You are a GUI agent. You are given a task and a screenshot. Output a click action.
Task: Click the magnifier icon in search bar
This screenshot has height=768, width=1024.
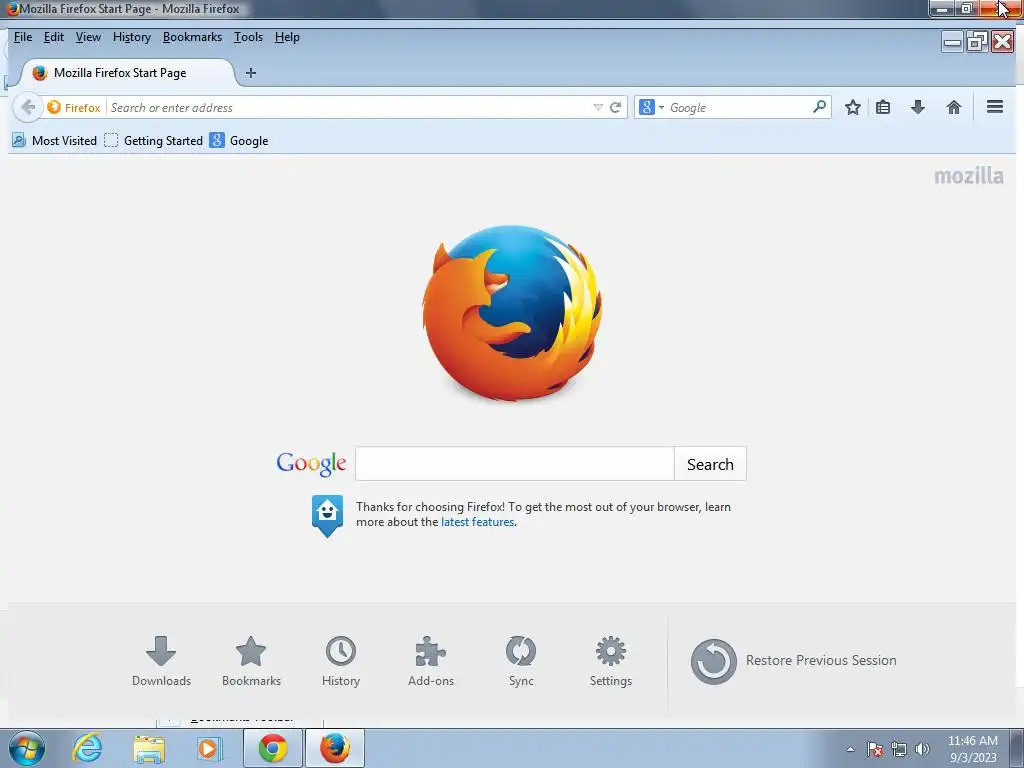[819, 107]
